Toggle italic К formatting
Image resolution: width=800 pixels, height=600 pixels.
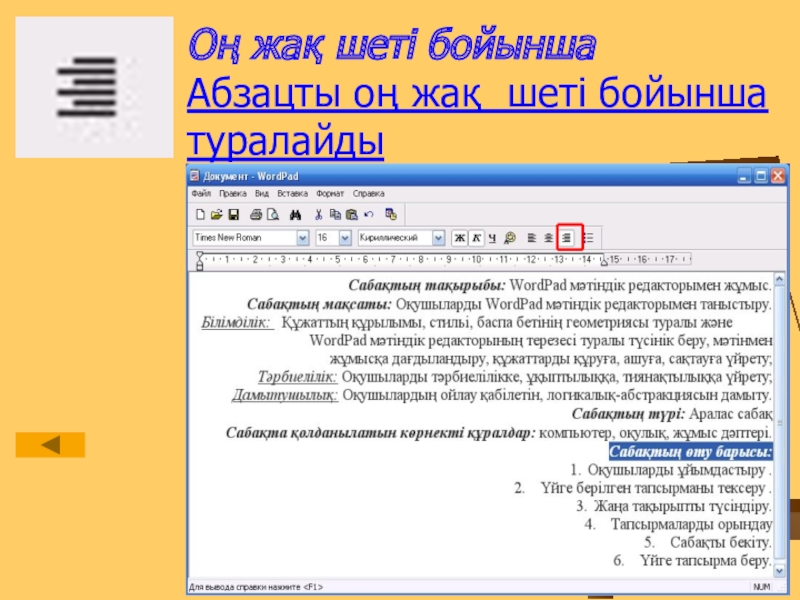click(x=476, y=238)
